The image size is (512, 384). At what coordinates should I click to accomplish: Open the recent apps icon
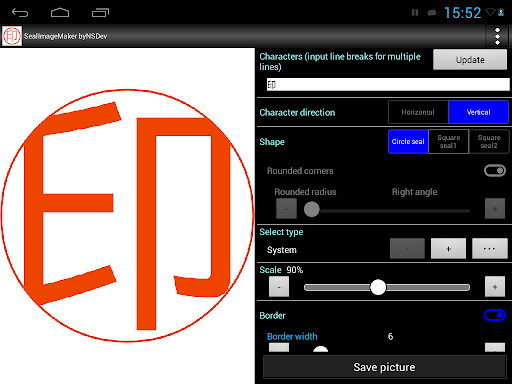pos(100,13)
